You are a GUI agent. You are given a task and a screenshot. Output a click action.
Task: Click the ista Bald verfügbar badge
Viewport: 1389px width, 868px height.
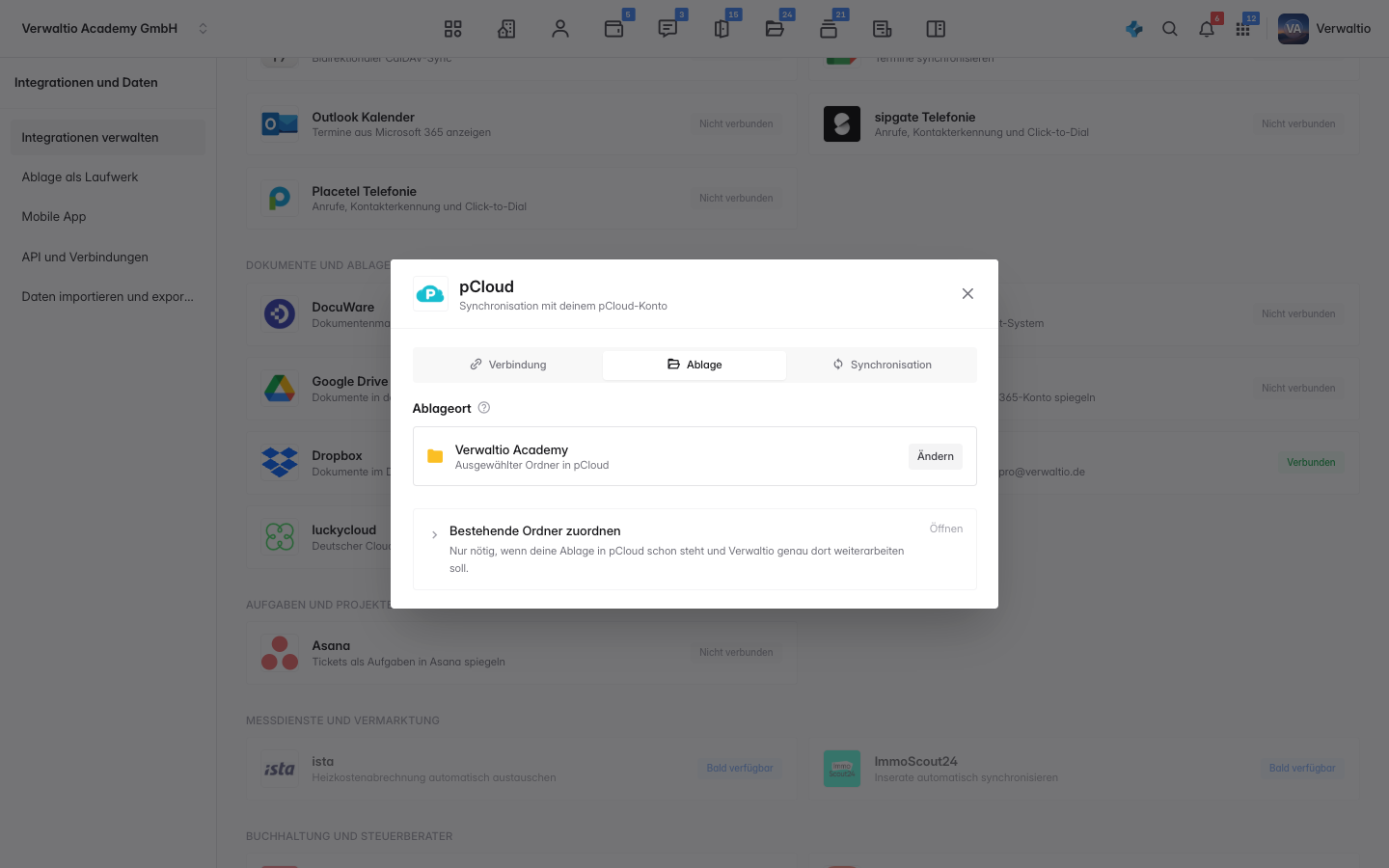[740, 769]
